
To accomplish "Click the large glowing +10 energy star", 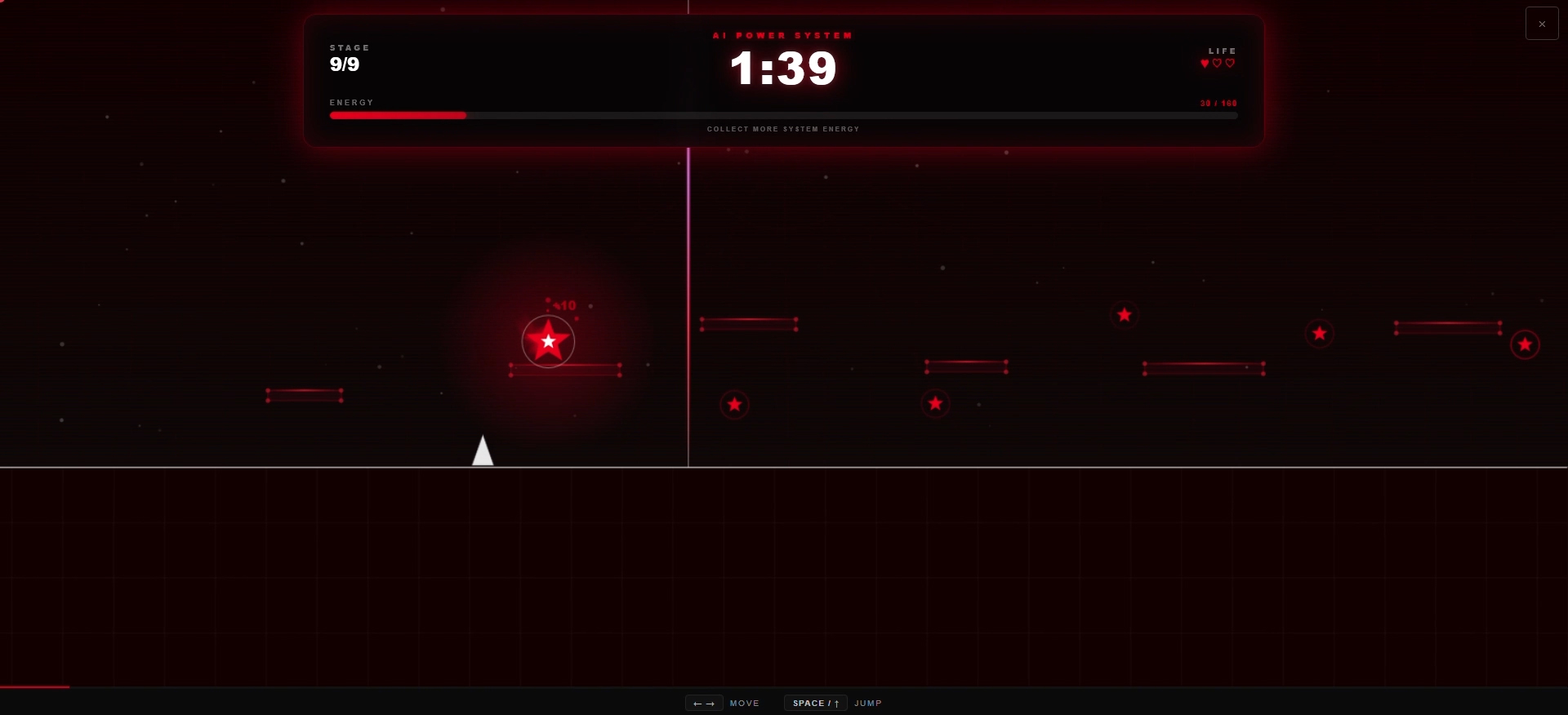I will [x=548, y=341].
